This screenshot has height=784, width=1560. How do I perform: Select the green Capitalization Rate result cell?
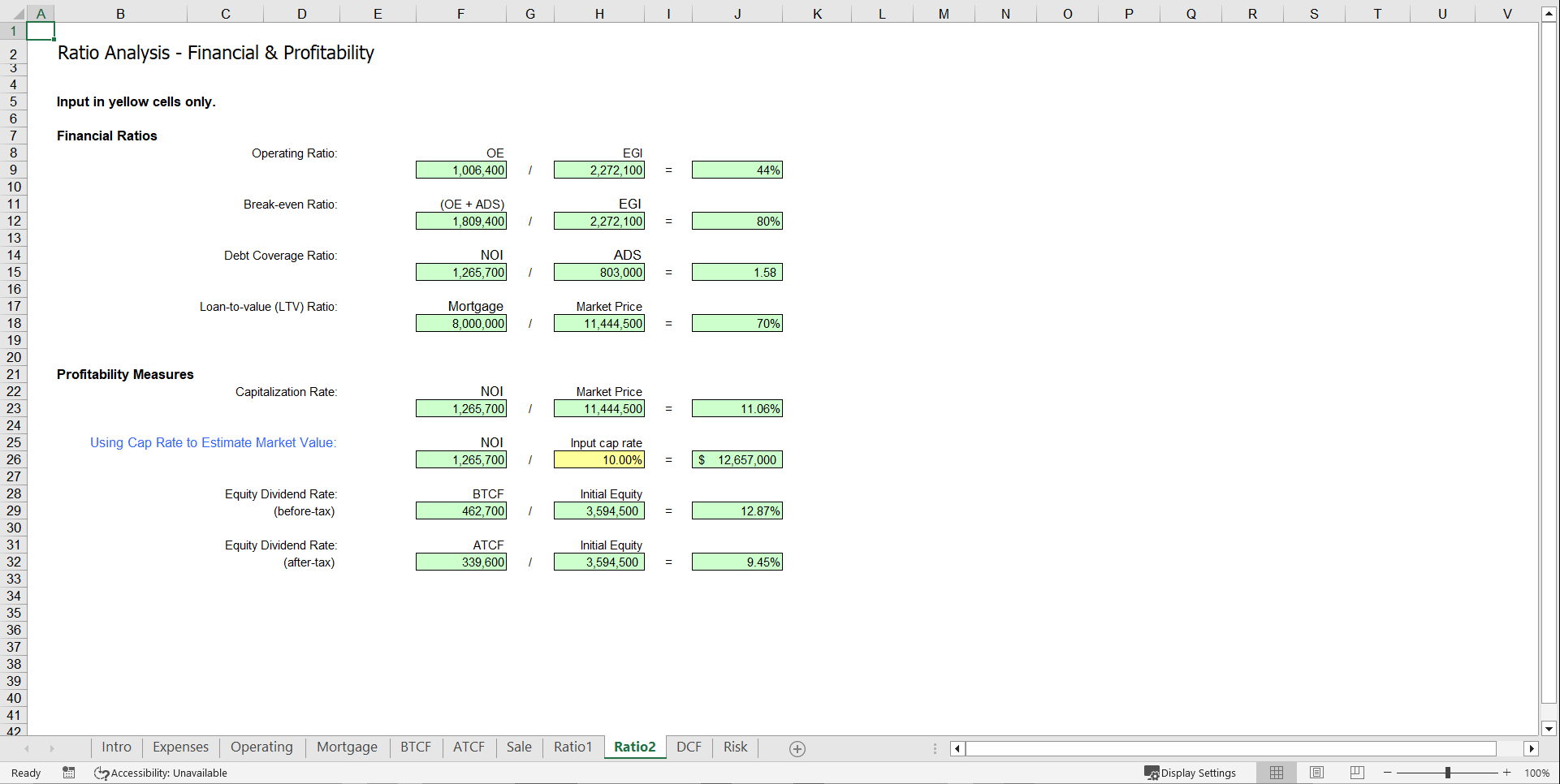737,408
